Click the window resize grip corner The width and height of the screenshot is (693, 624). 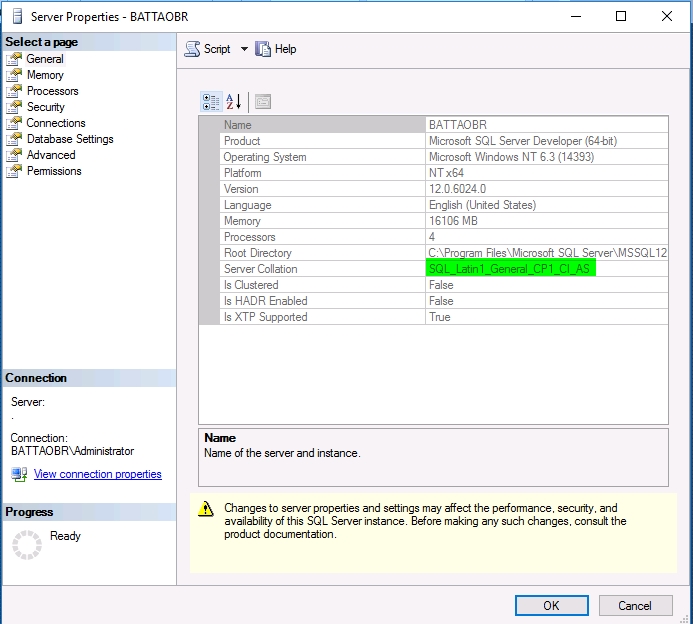pyautogui.click(x=685, y=618)
